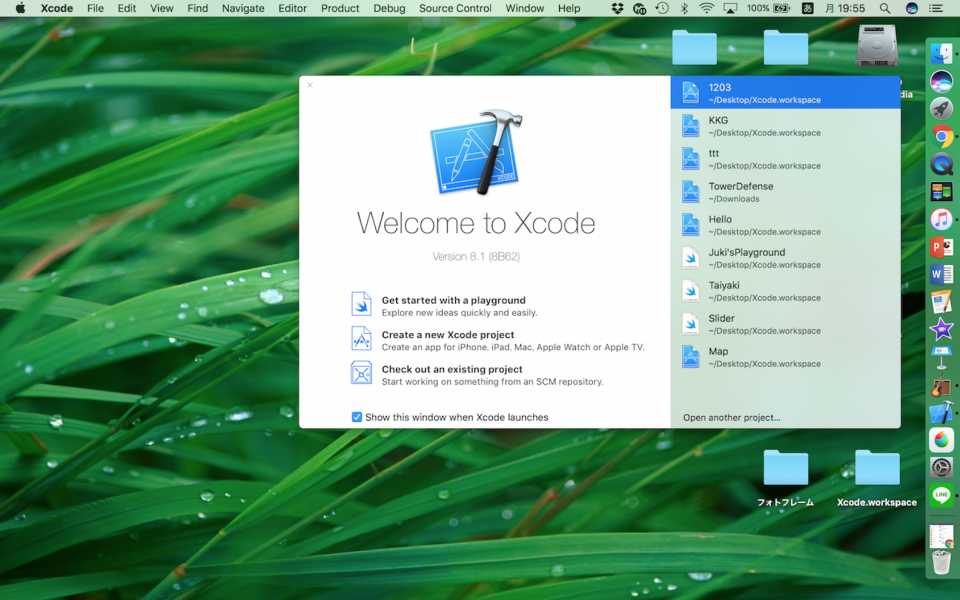Viewport: 960px width, 600px height.
Task: Open the Editor menu
Action: tap(293, 8)
